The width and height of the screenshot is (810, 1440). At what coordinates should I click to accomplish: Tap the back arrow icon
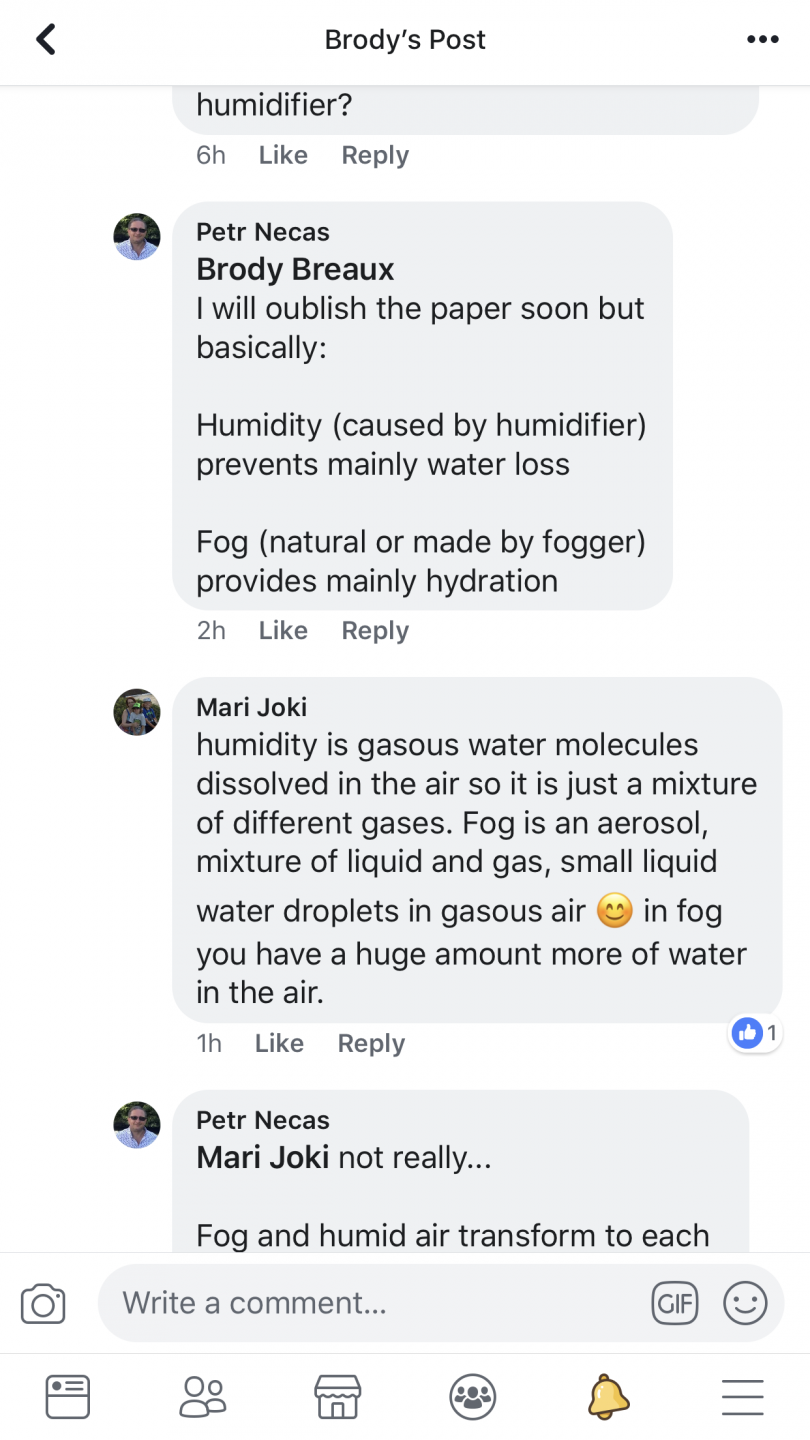46,40
